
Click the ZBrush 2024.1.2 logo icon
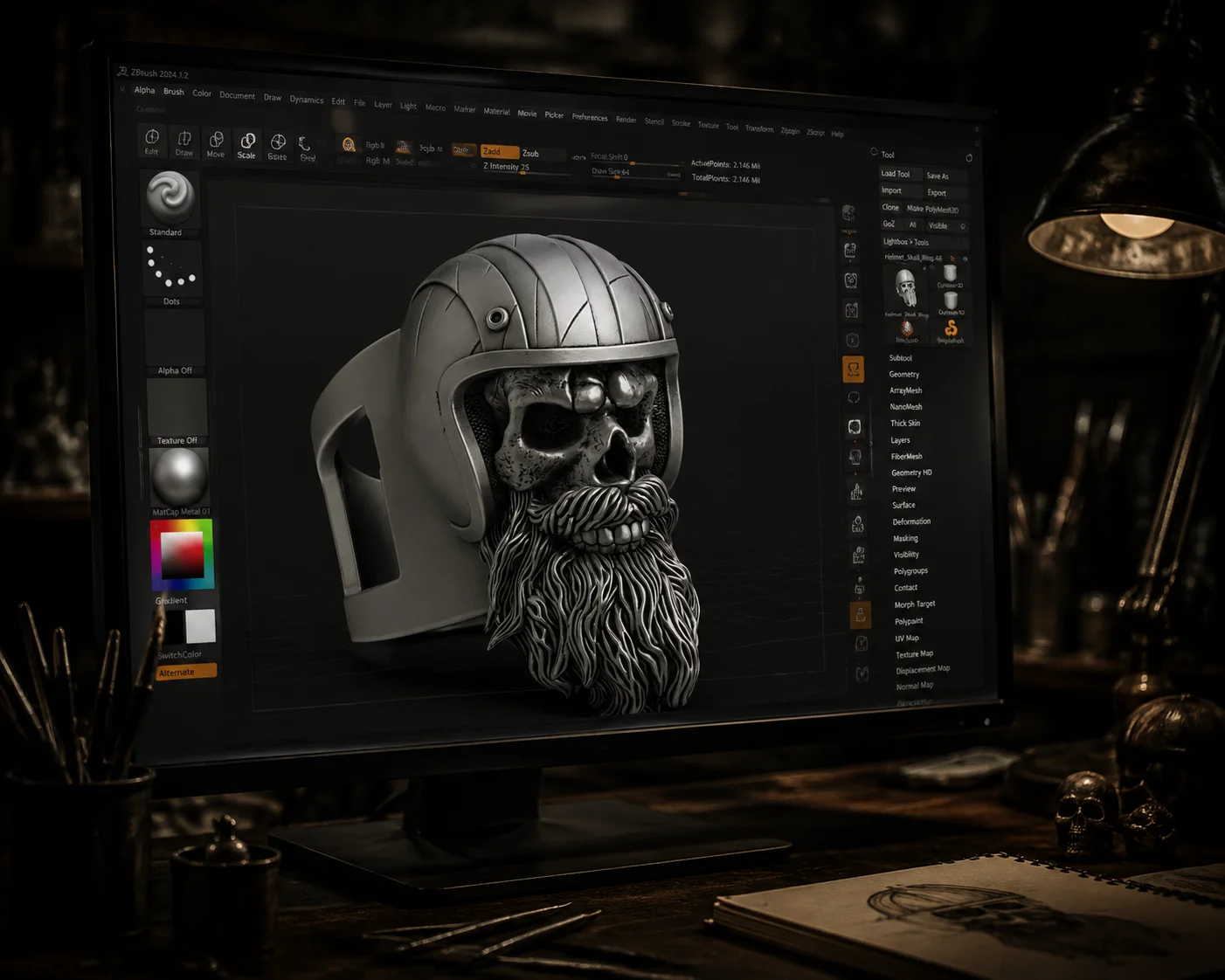[x=122, y=72]
